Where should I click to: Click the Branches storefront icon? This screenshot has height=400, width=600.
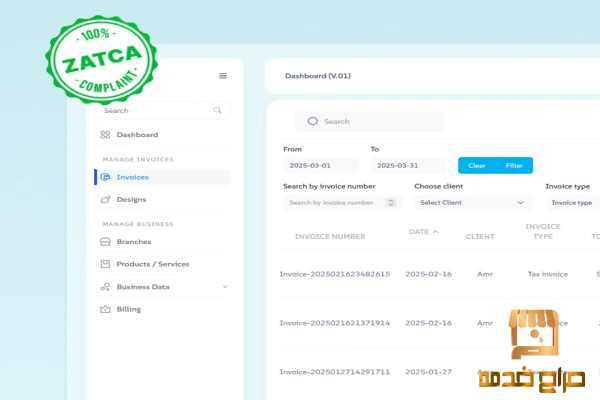pyautogui.click(x=106, y=242)
